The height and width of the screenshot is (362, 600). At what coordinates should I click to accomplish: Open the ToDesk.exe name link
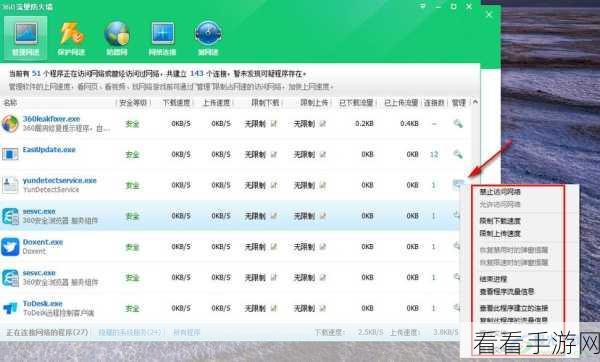click(x=42, y=303)
